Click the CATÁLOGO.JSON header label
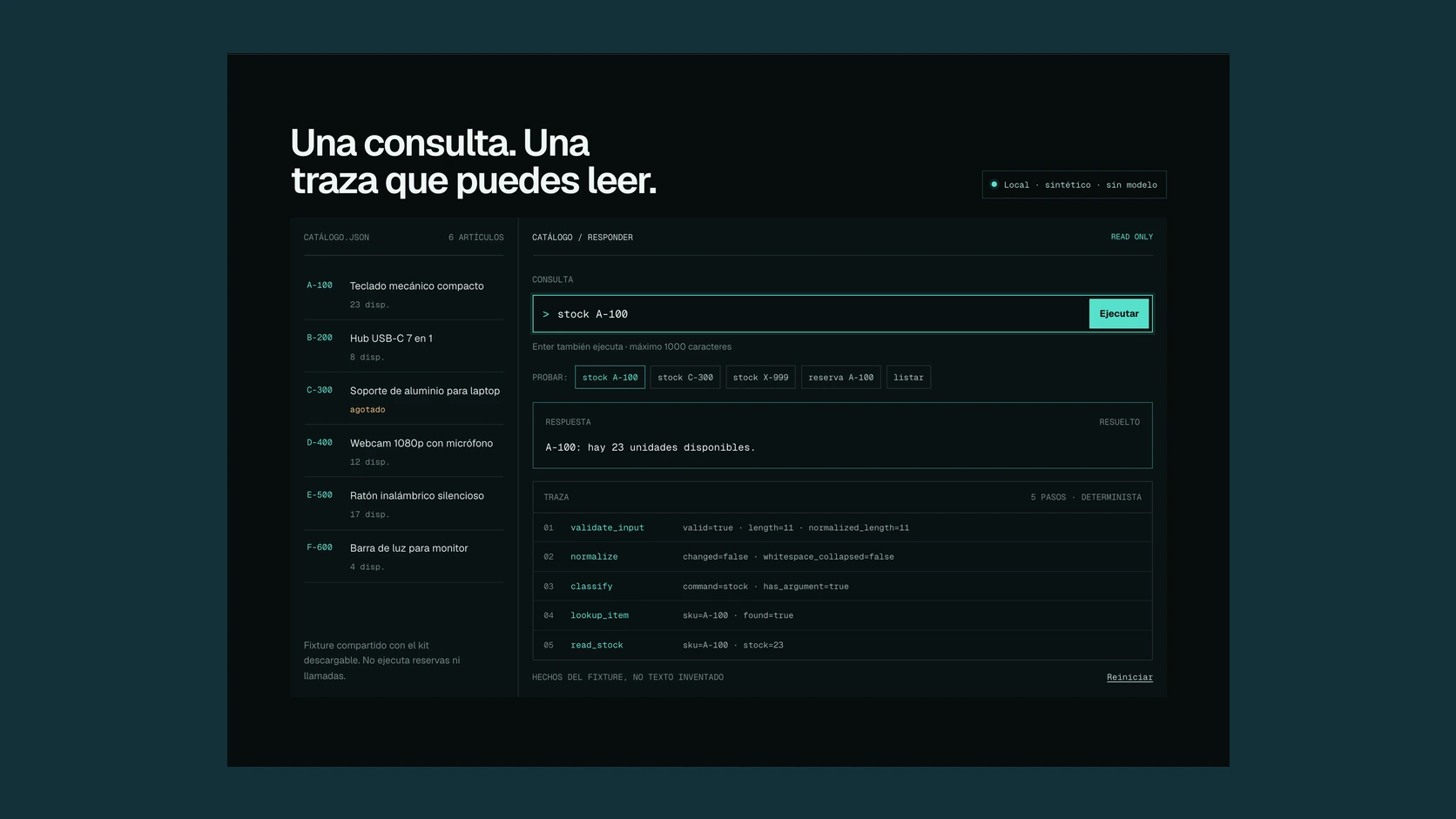 [x=336, y=238]
